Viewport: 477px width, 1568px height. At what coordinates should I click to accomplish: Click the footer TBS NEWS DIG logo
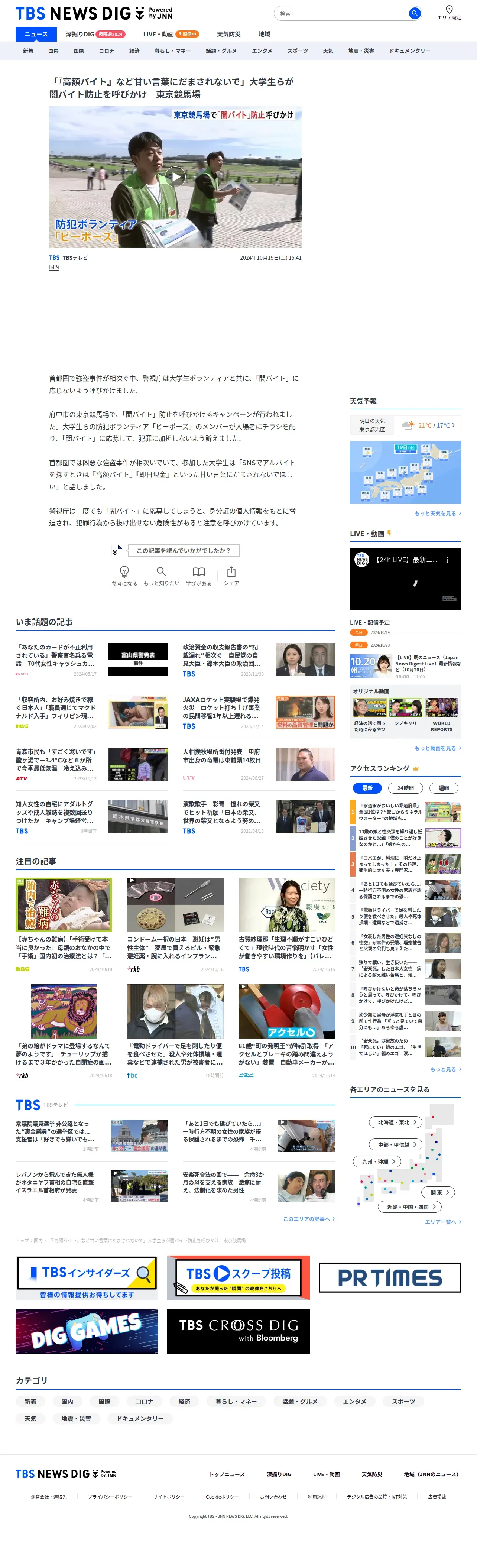click(x=66, y=1474)
